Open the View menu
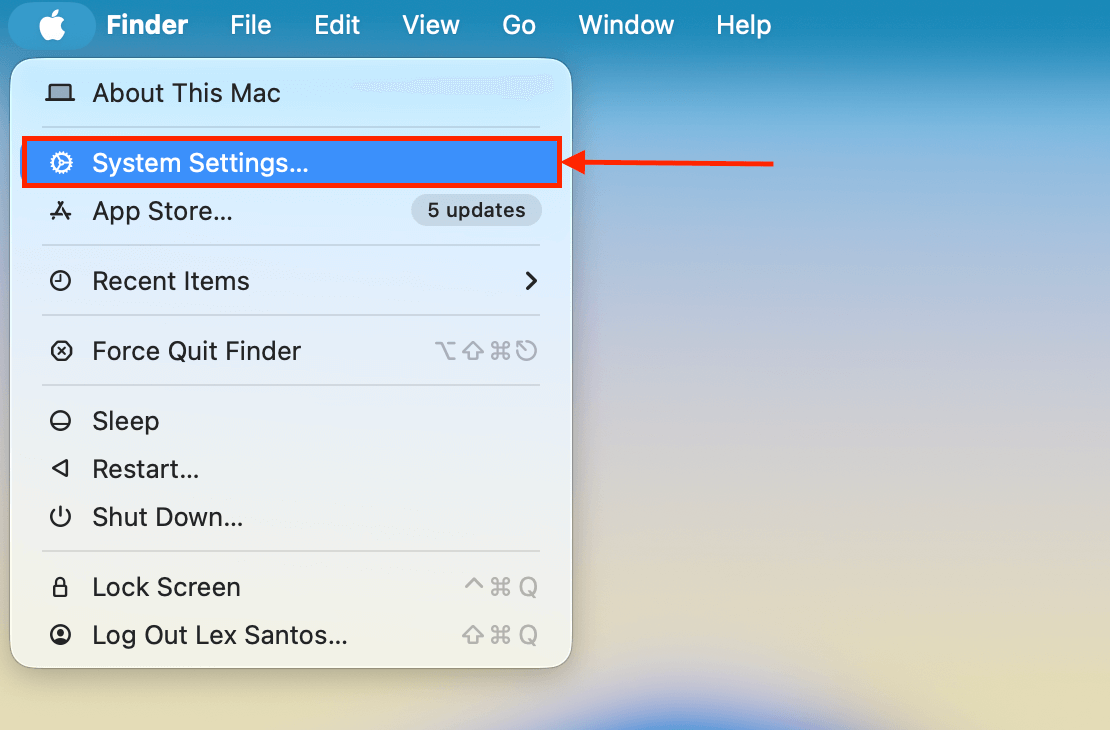 [x=431, y=25]
